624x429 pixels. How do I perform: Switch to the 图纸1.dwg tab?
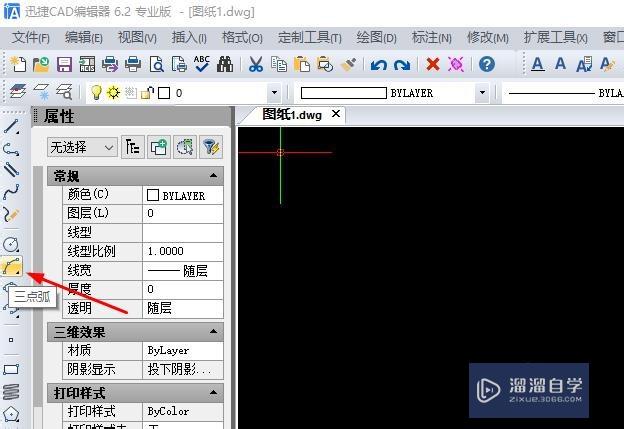[x=292, y=115]
